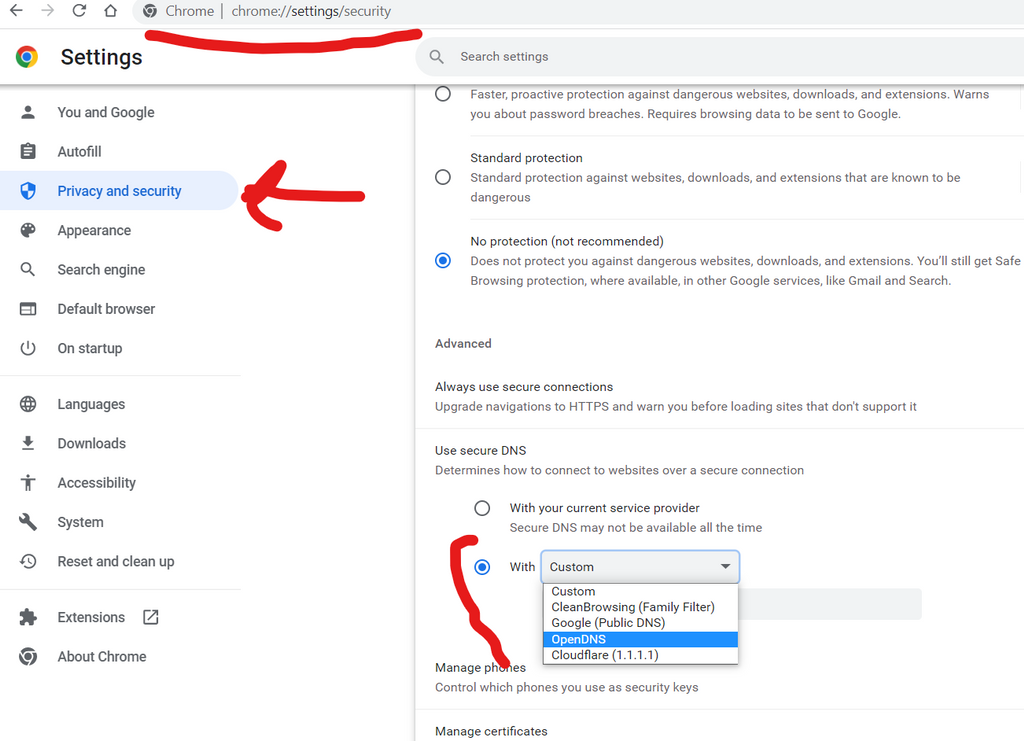Reload the page with the refresh icon
This screenshot has width=1024, height=741.
tap(79, 10)
